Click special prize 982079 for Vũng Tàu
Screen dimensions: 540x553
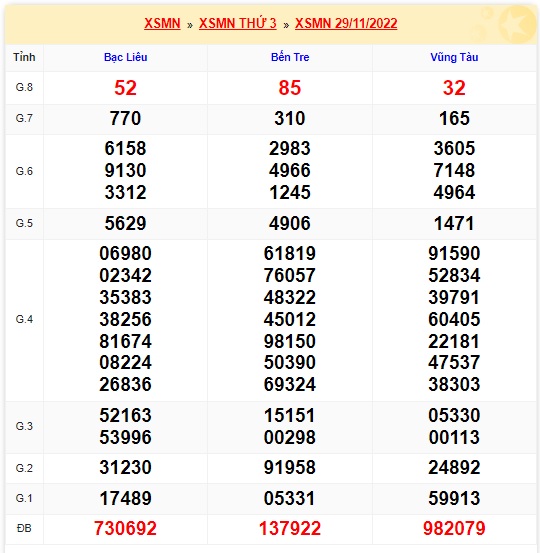[x=454, y=529]
